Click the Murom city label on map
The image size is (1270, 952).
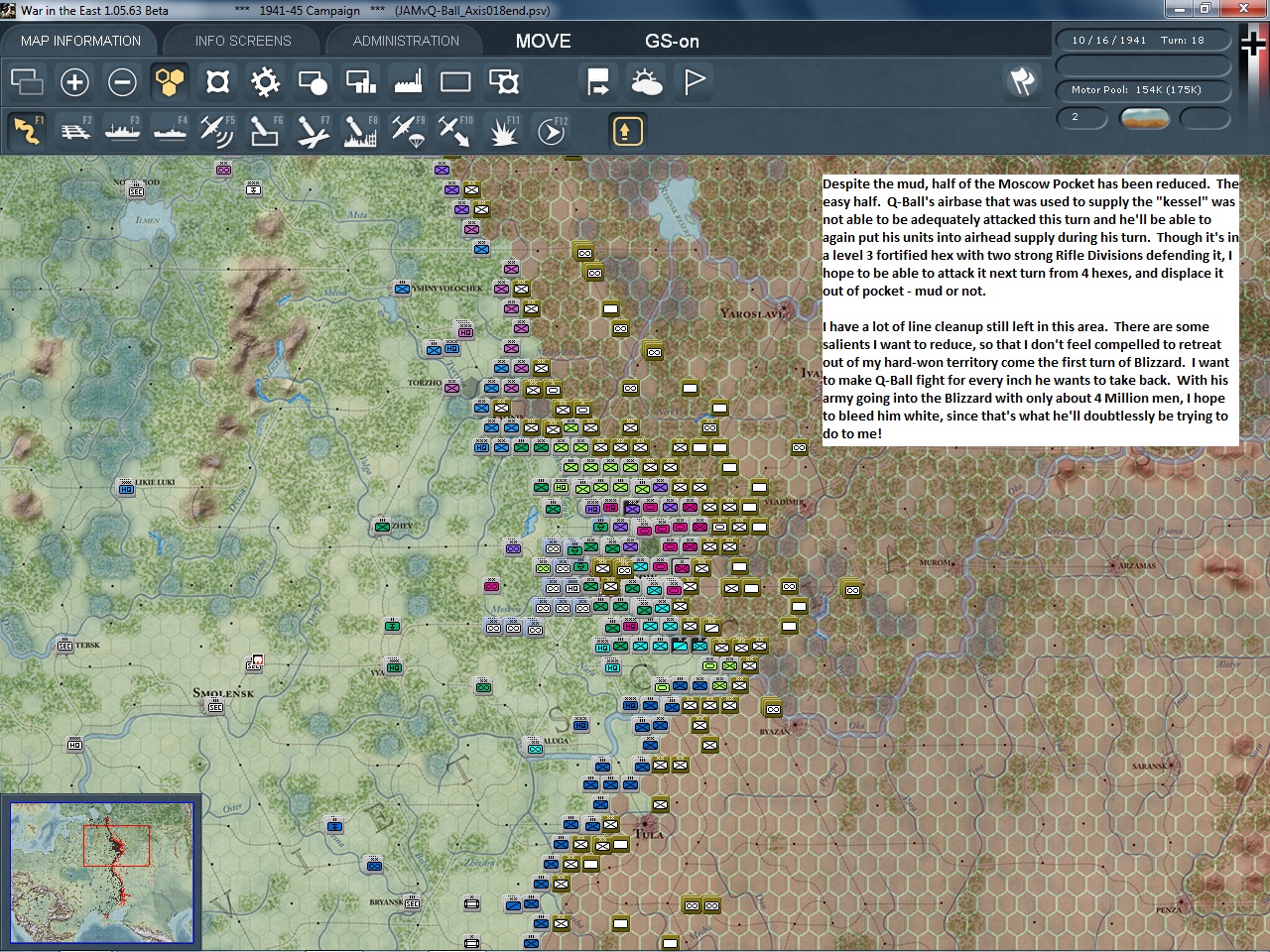pyautogui.click(x=935, y=562)
